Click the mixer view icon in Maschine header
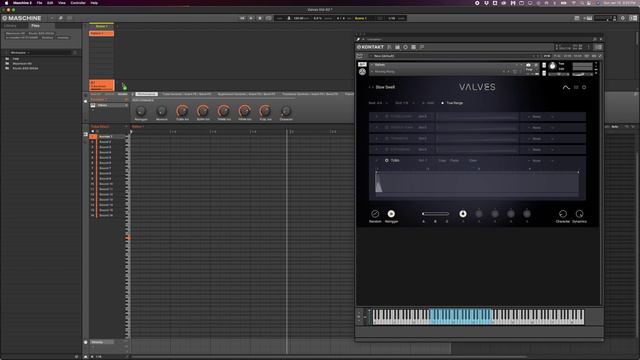Image resolution: width=640 pixels, height=360 pixels. [x=70, y=18]
